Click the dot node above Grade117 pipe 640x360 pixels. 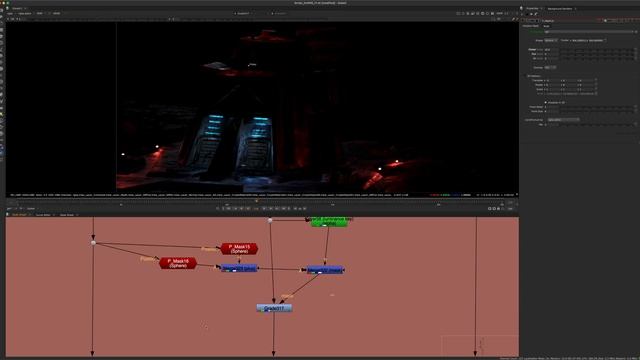point(270,220)
